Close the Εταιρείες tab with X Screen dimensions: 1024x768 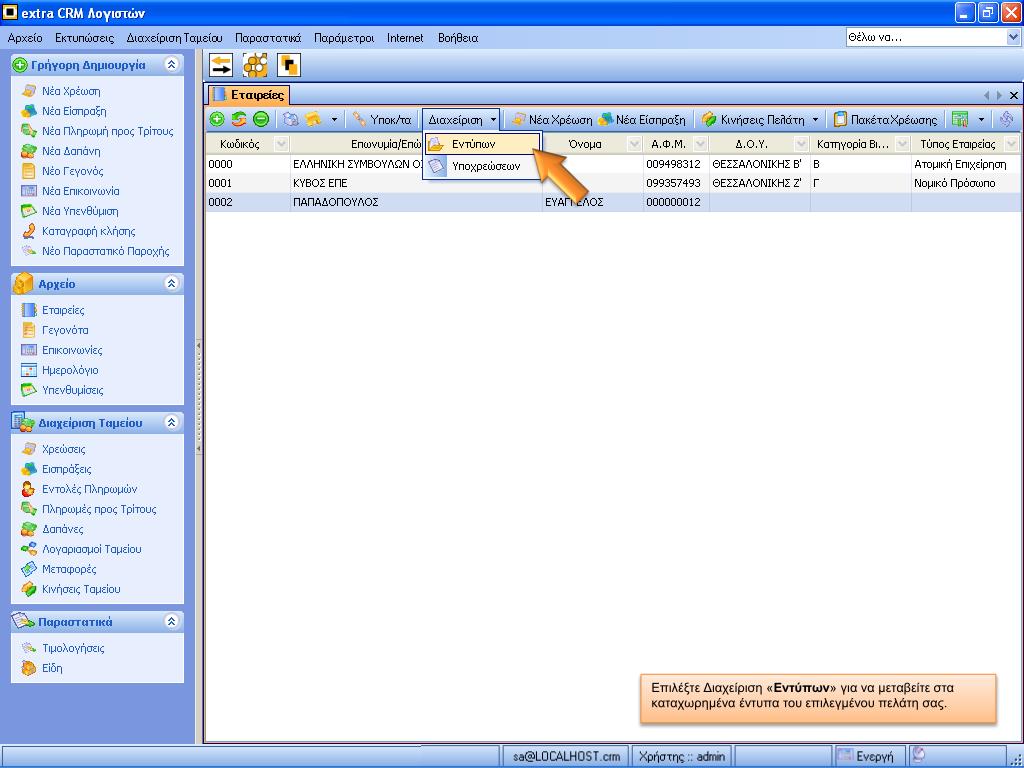pos(1014,95)
